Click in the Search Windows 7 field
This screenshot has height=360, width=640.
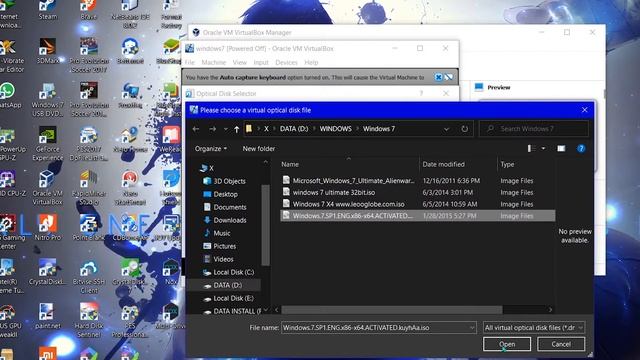[x=534, y=129]
